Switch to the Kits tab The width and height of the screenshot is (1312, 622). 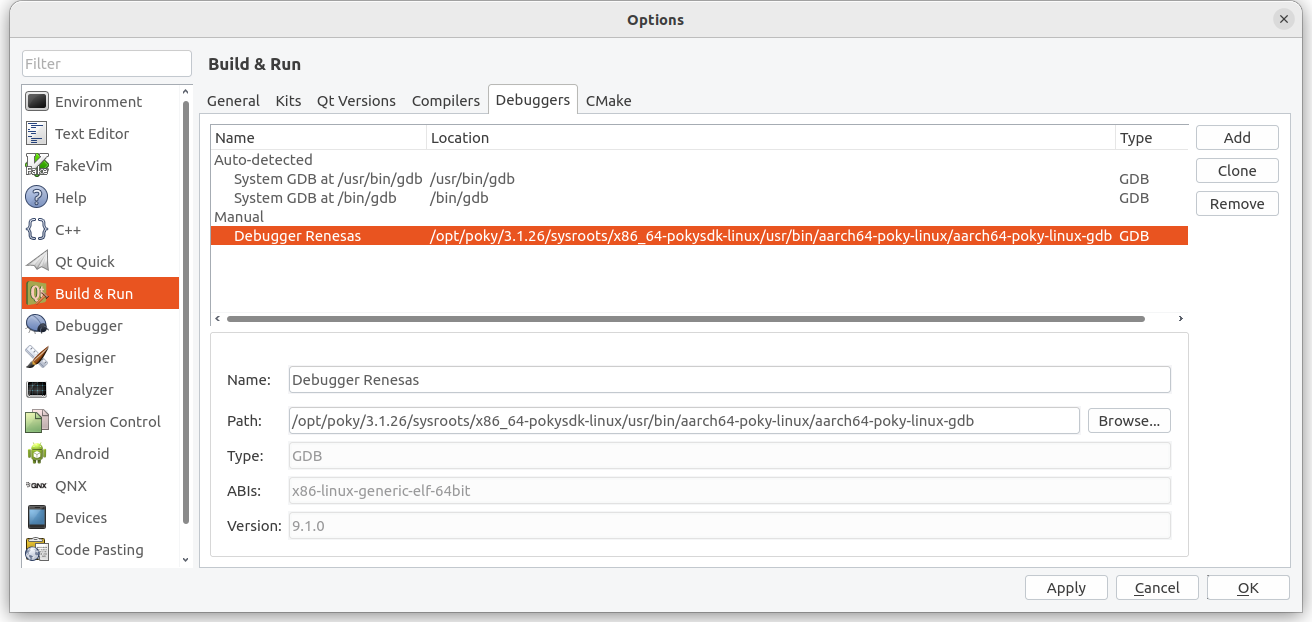[x=288, y=100]
